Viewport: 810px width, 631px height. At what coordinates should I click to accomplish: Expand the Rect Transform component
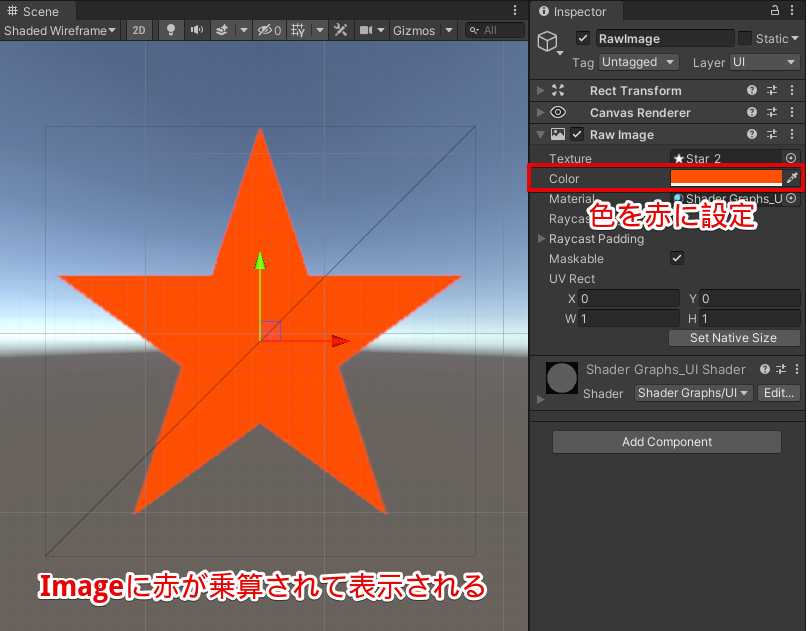(540, 90)
